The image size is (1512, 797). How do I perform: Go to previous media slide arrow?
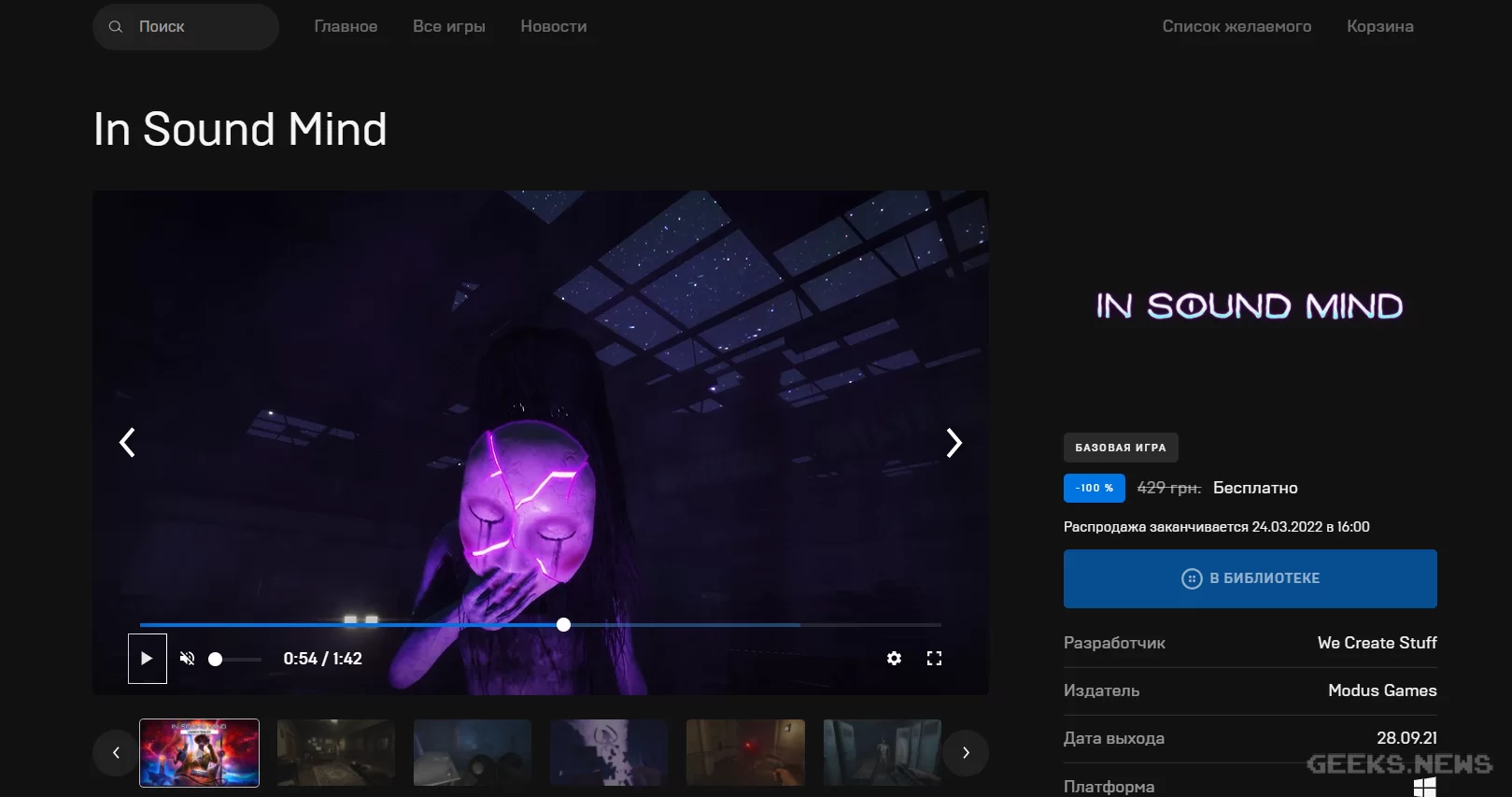128,443
